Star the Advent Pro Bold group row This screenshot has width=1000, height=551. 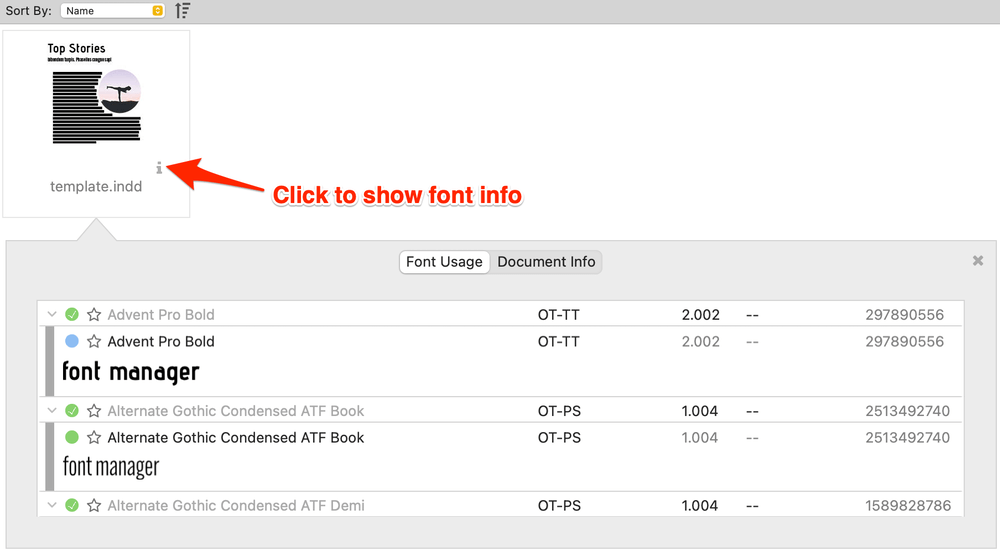[x=94, y=314]
